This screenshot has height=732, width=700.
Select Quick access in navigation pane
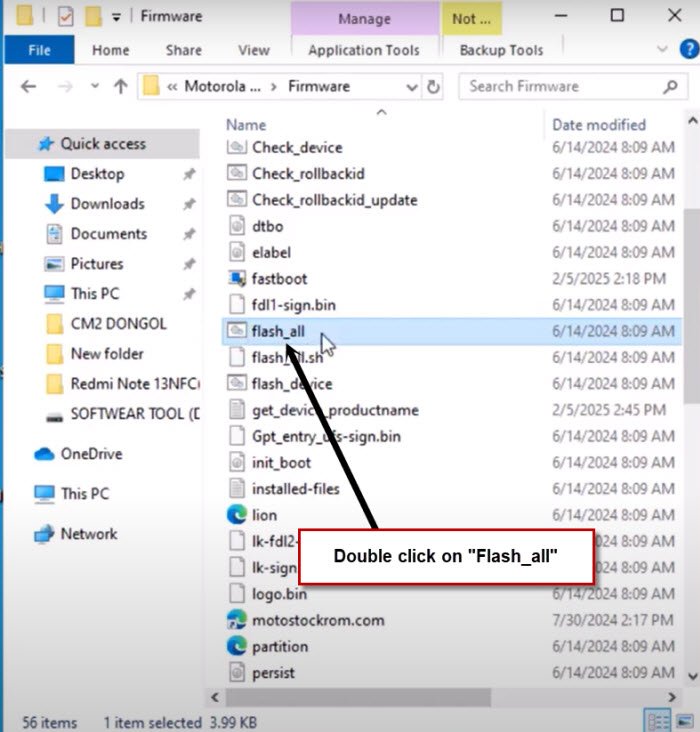(103, 144)
